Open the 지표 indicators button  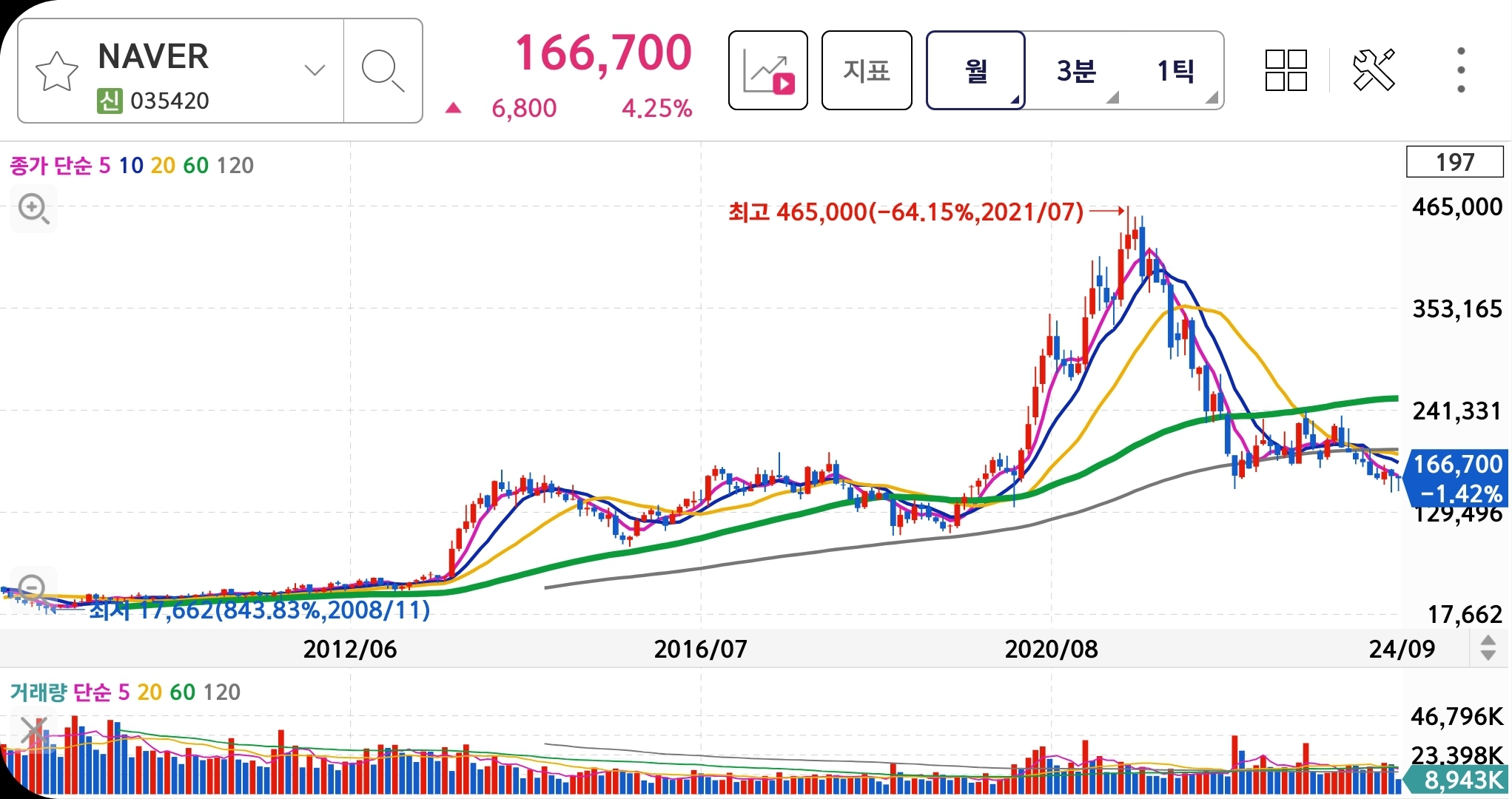(x=867, y=70)
